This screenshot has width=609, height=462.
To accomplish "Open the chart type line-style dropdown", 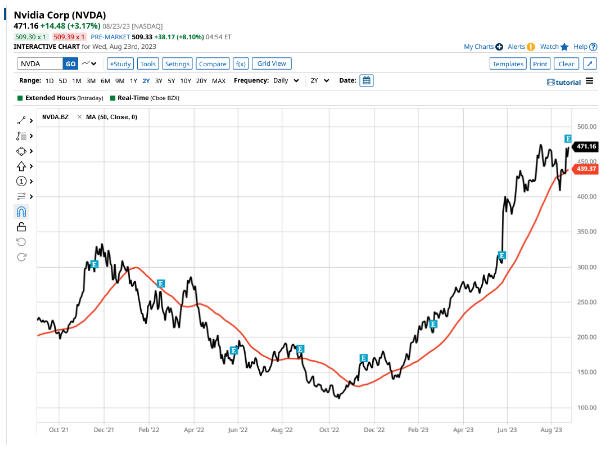I will 89,63.
